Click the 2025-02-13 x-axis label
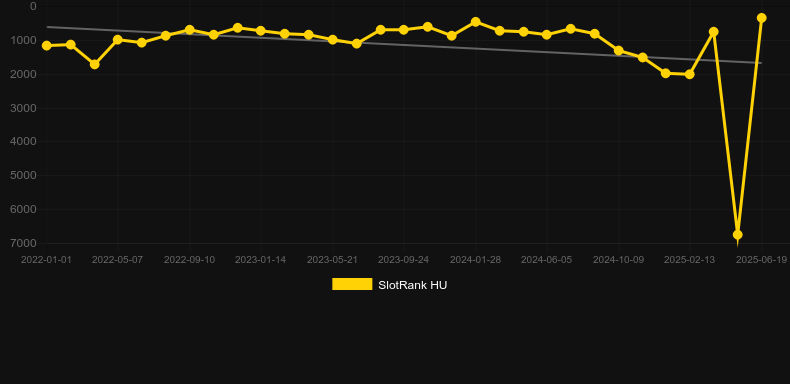 coord(690,260)
